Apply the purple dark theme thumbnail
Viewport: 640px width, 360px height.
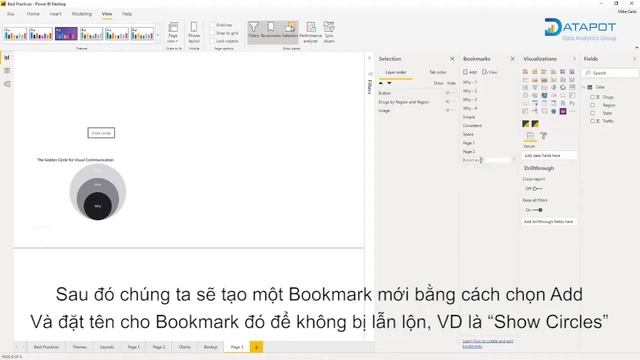point(66,34)
